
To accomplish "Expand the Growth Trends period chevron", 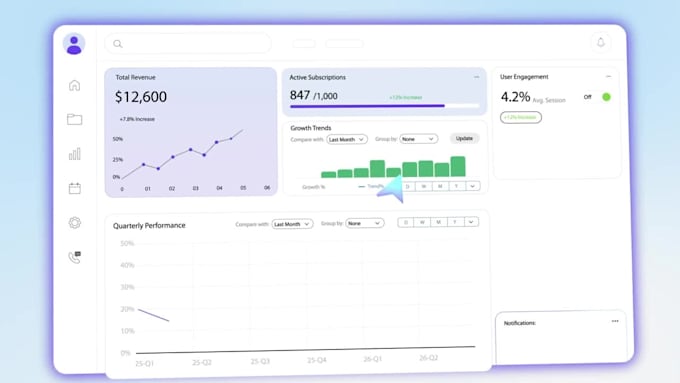I will (472, 186).
